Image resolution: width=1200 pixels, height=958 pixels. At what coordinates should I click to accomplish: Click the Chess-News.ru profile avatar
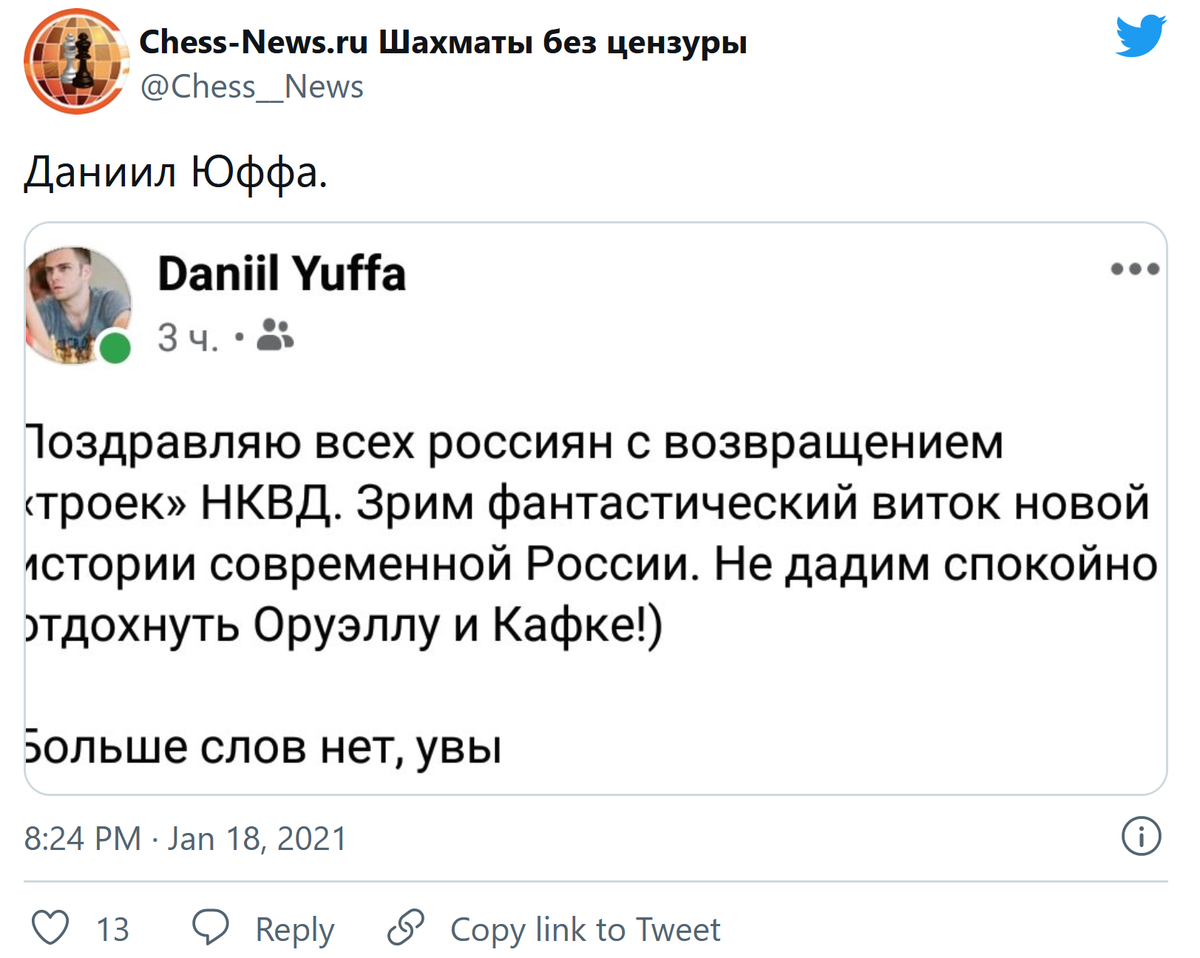point(76,61)
